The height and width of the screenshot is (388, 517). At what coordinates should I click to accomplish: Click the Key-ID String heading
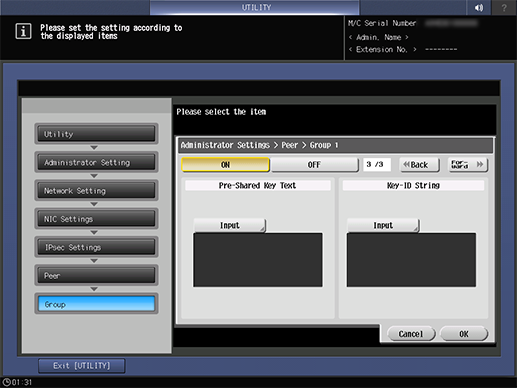coord(413,185)
